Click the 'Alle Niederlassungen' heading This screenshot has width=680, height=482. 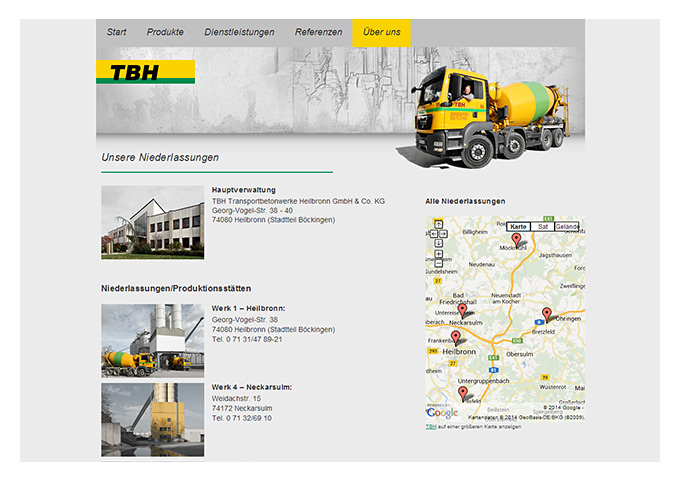[465, 201]
